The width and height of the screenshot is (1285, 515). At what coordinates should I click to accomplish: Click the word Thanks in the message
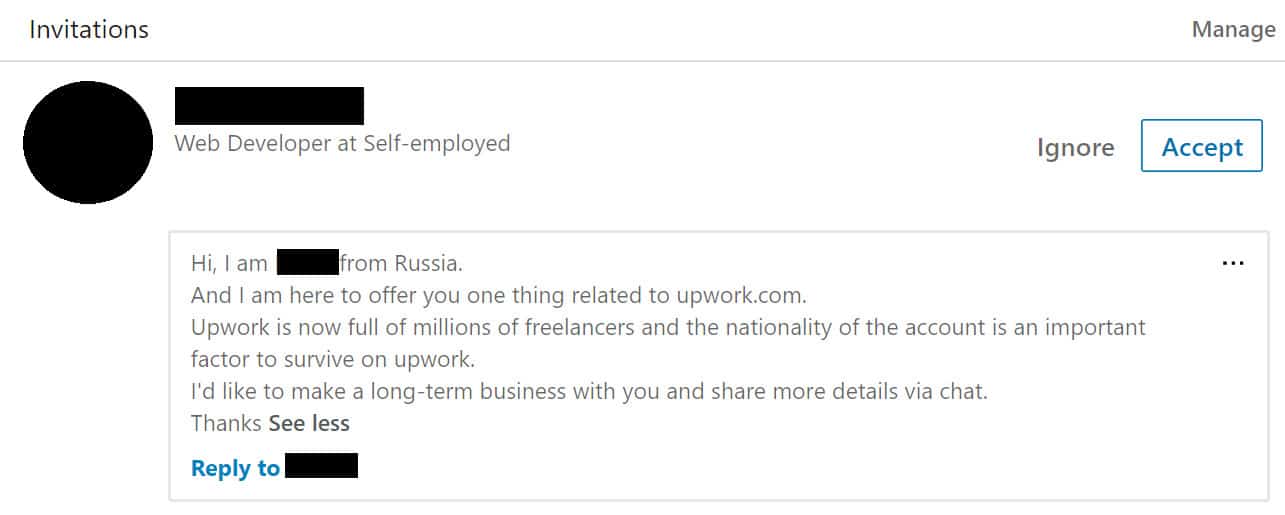tap(226, 423)
